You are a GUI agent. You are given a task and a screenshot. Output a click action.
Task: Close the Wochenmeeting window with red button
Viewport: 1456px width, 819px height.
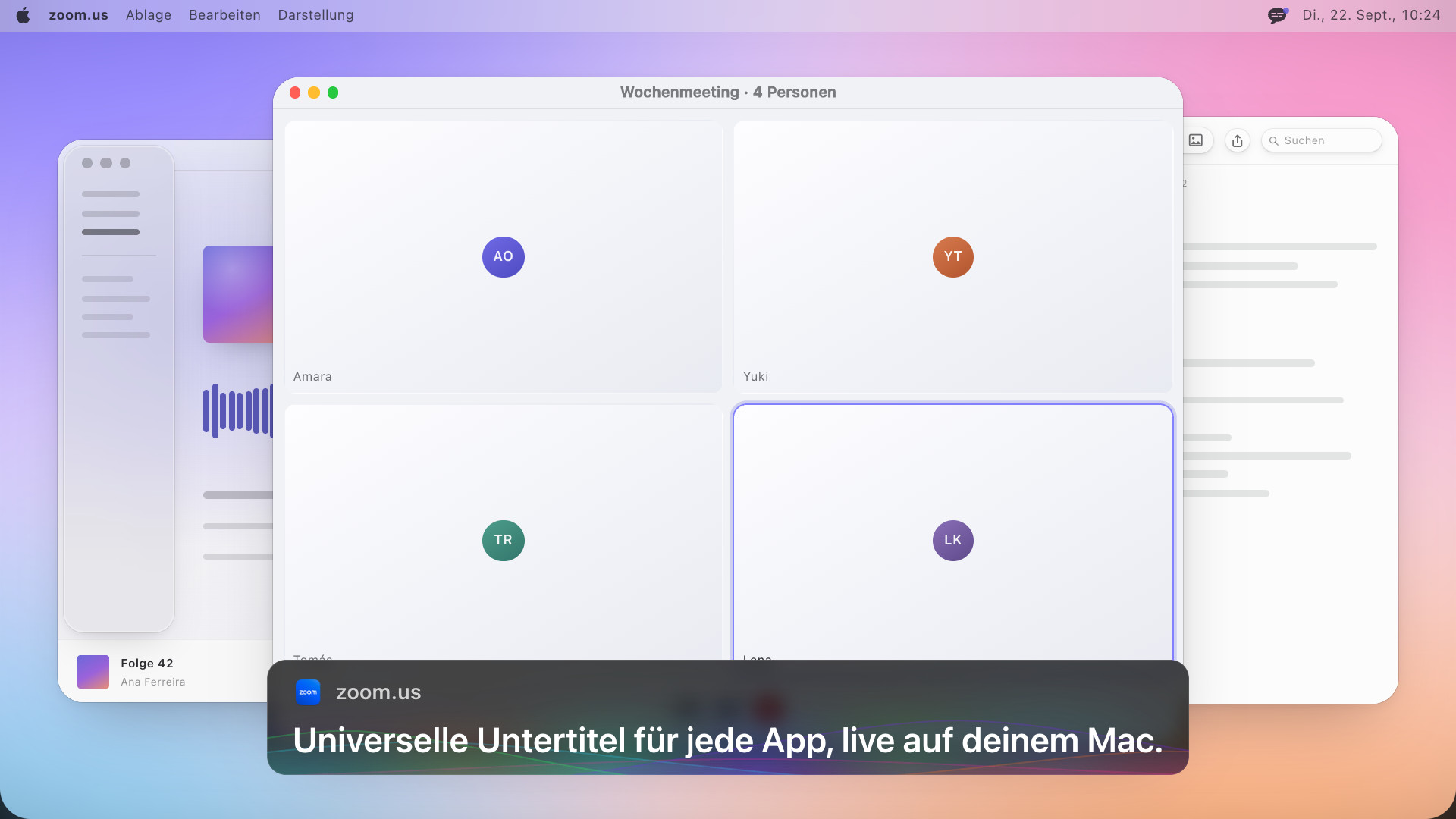click(295, 93)
